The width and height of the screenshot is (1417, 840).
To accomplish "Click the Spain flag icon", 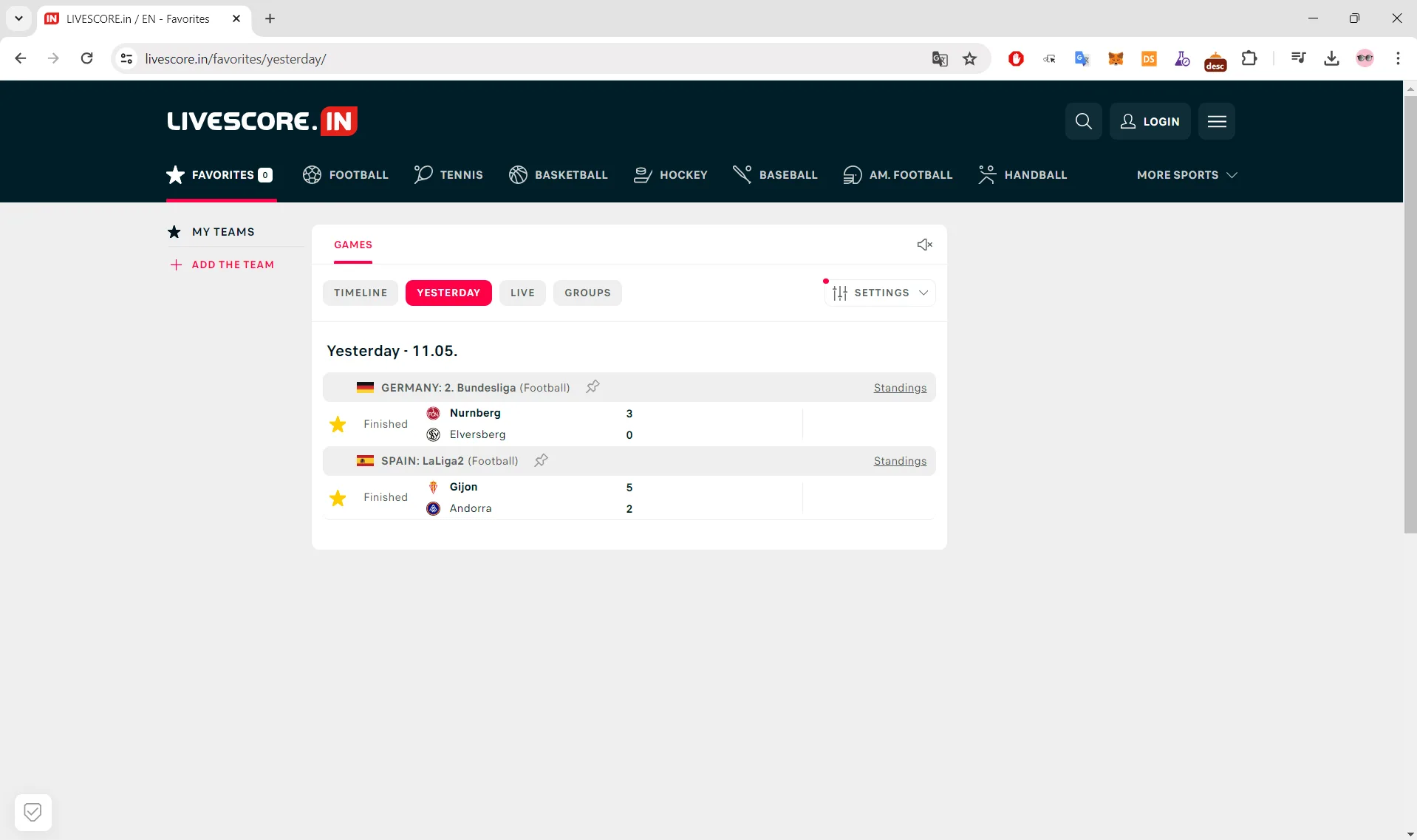I will [365, 461].
